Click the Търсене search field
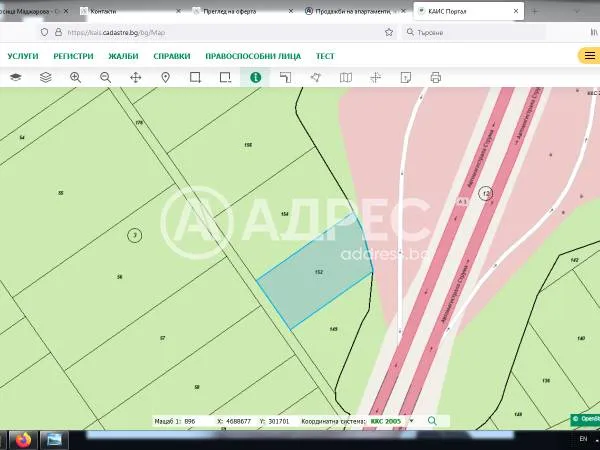Image resolution: width=600 pixels, height=450 pixels. pyautogui.click(x=474, y=33)
